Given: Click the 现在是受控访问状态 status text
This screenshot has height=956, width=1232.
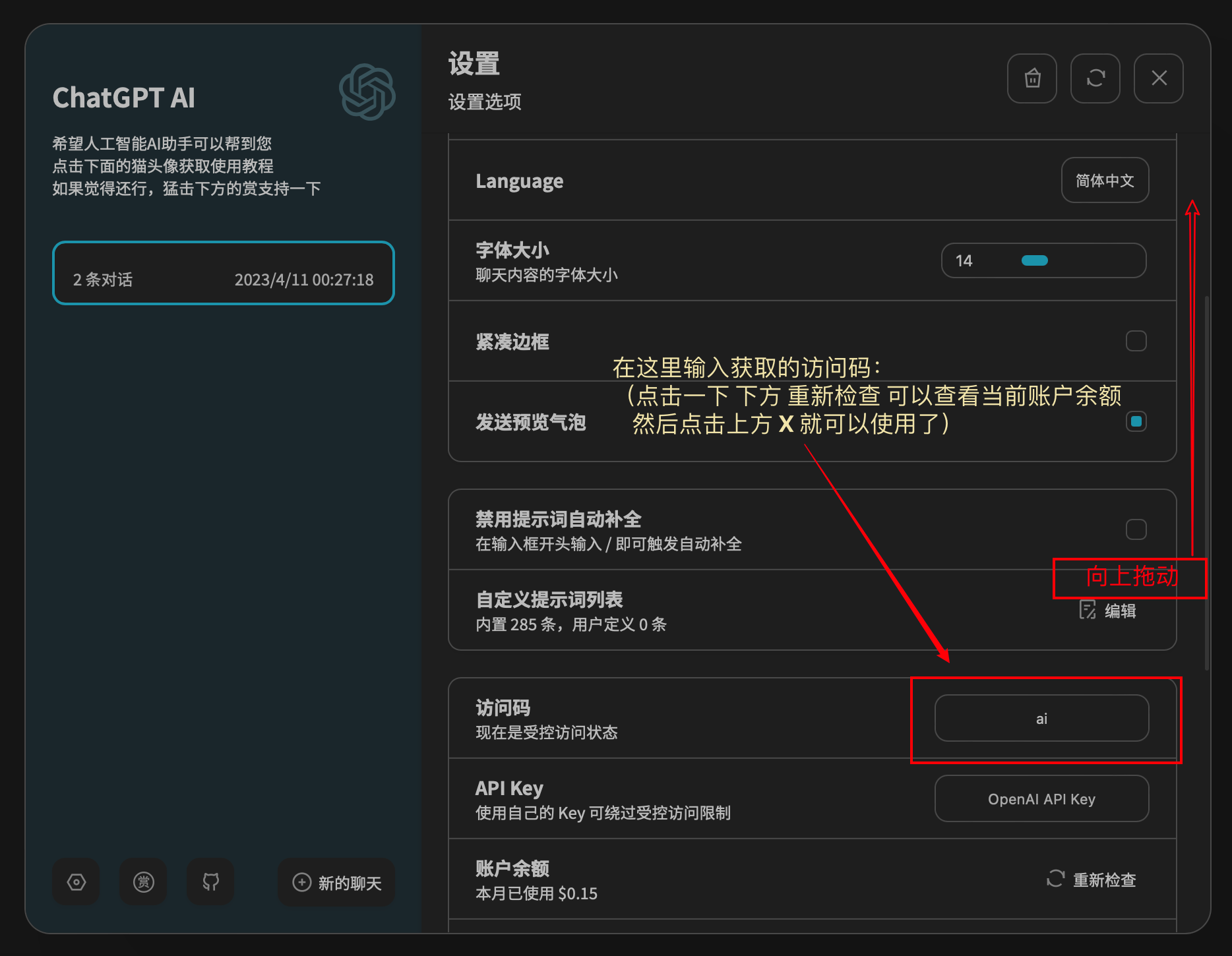Looking at the screenshot, I should pos(547,732).
